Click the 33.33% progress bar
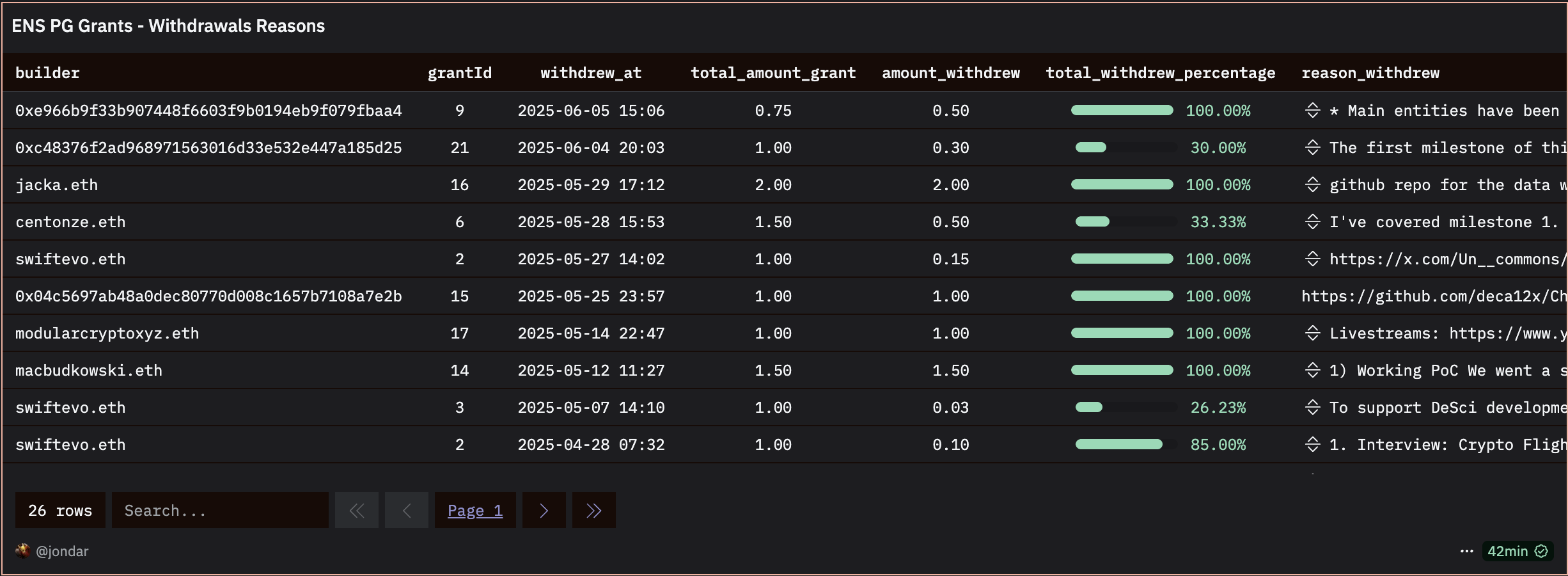 click(1125, 221)
